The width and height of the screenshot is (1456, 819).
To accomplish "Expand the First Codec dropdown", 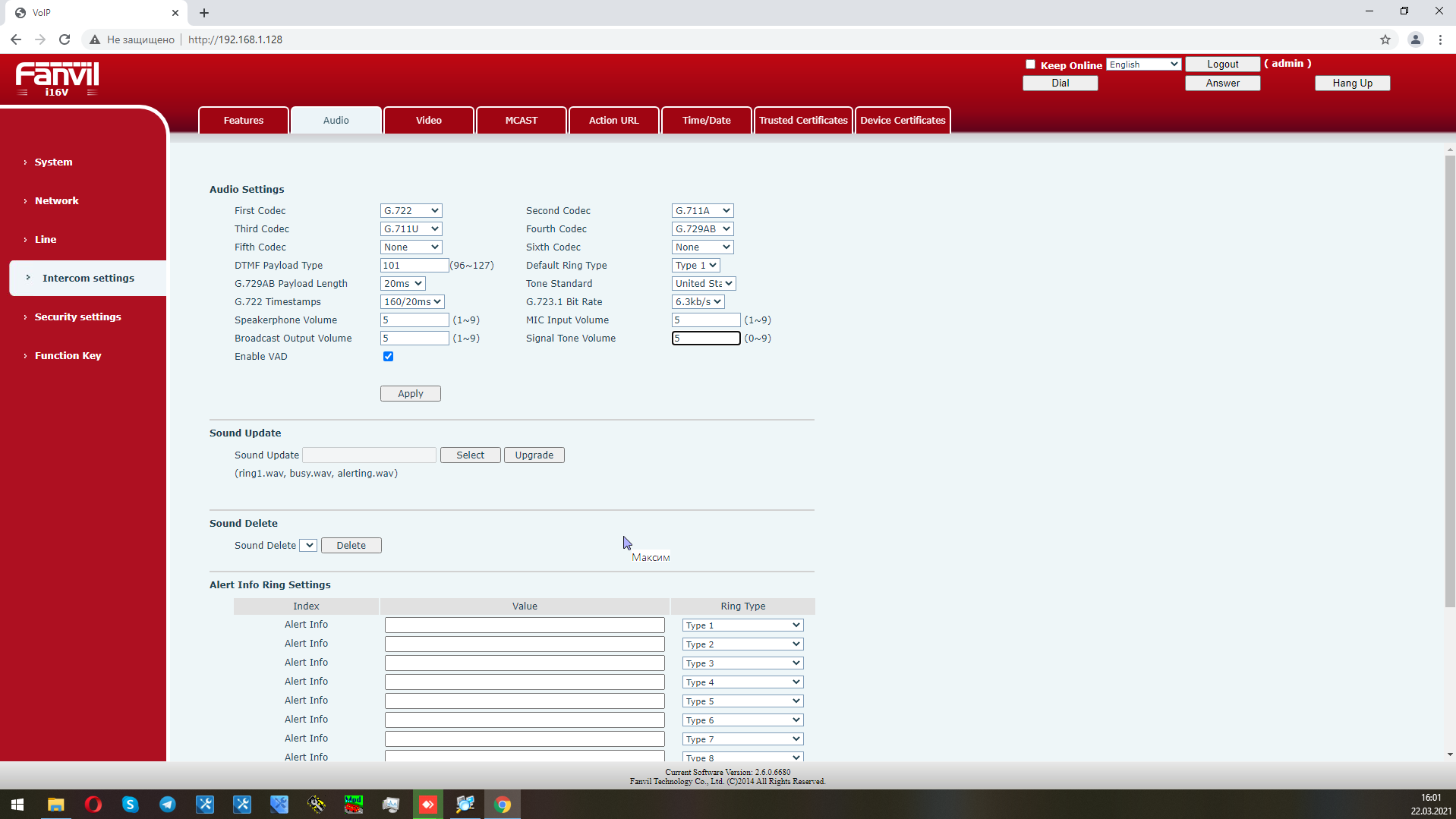I will pyautogui.click(x=411, y=211).
